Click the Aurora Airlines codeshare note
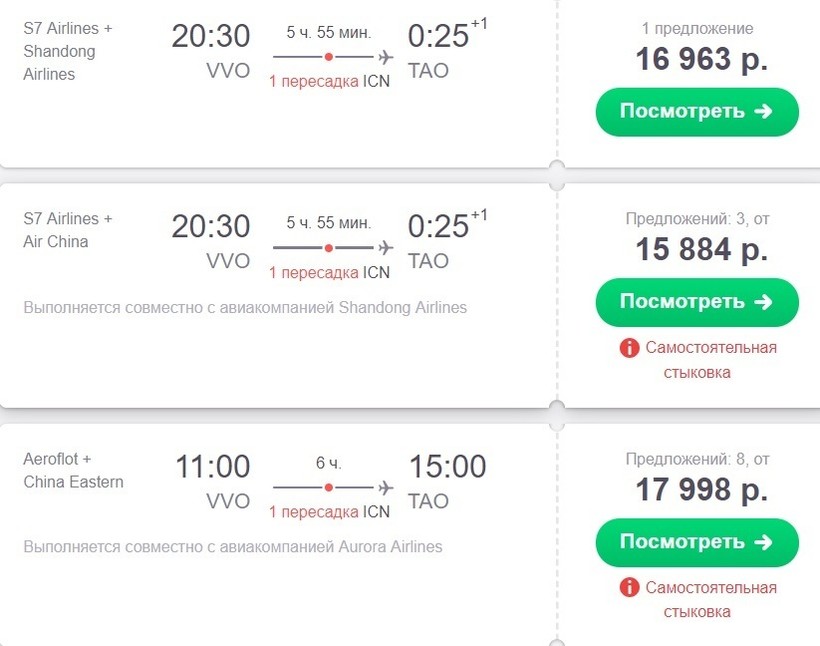This screenshot has width=820, height=646. tap(233, 547)
